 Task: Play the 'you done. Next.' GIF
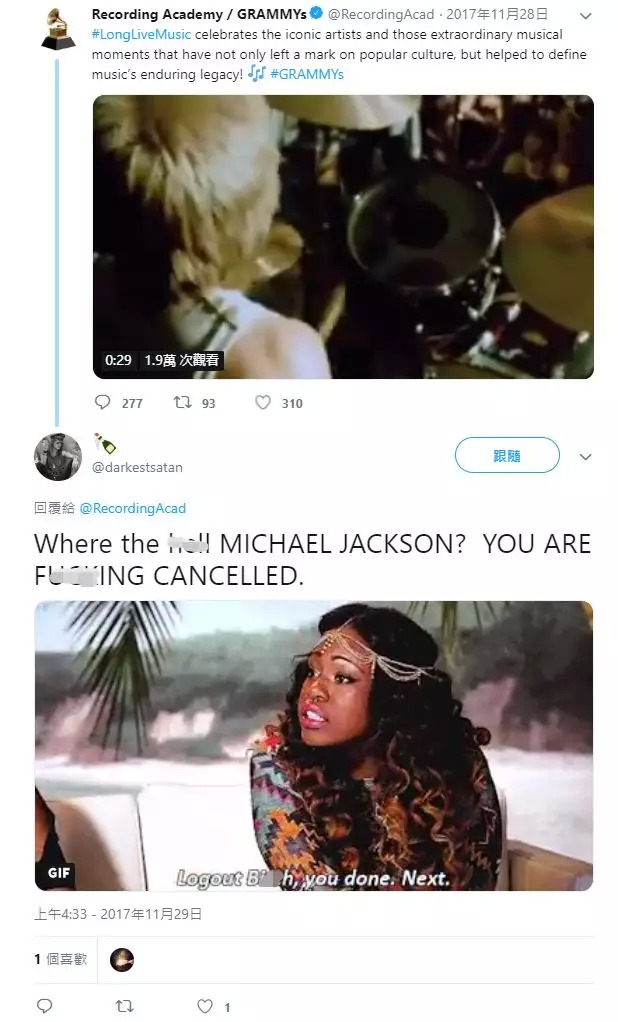click(314, 746)
